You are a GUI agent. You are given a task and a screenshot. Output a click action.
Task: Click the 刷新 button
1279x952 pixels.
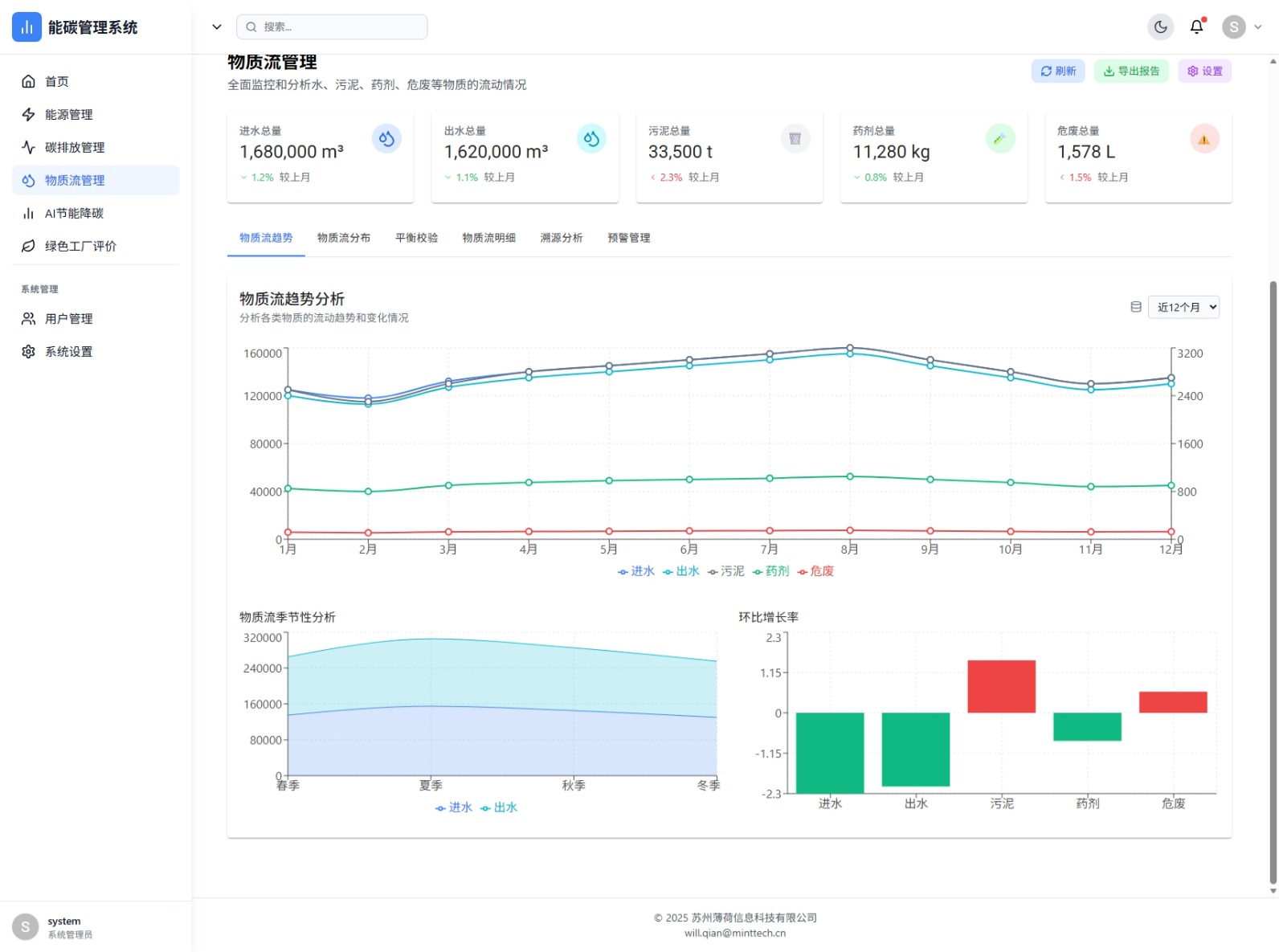pos(1058,71)
